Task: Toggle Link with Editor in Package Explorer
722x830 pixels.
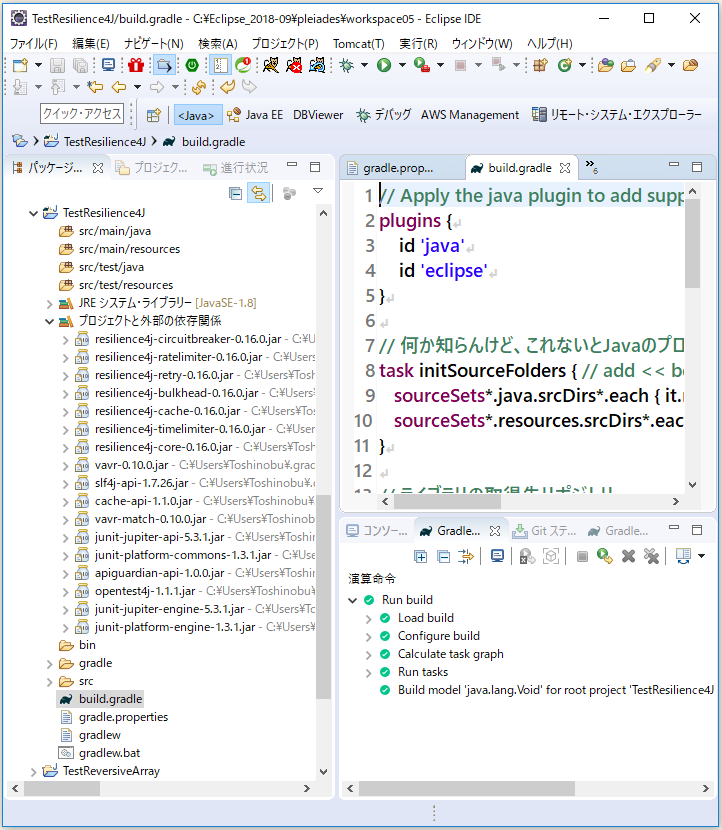Action: (x=259, y=193)
